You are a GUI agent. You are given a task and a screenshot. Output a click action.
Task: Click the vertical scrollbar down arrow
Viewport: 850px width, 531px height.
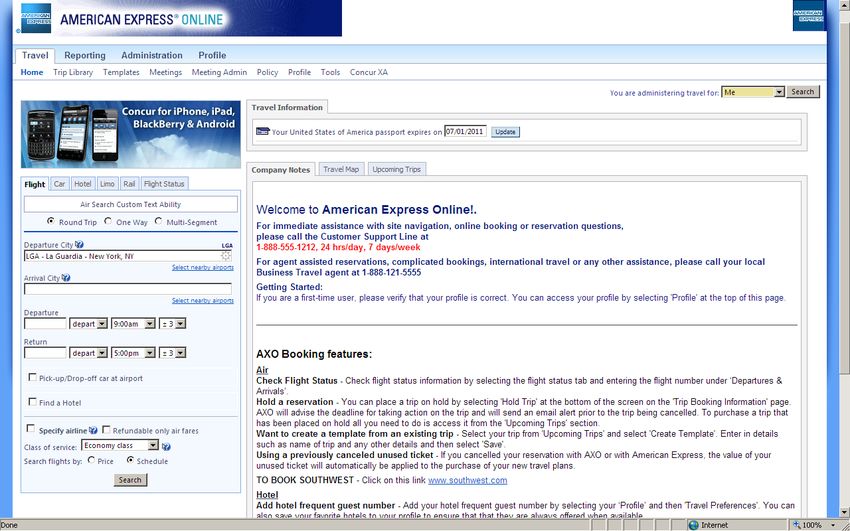tap(845, 513)
